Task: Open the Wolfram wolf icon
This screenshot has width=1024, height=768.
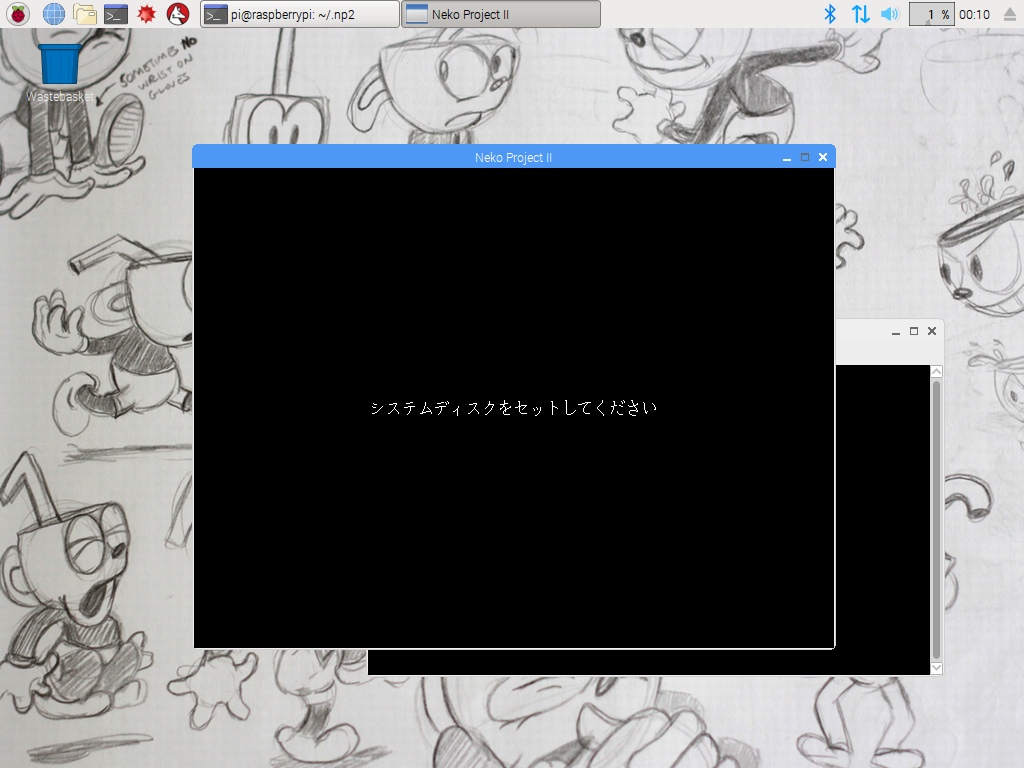Action: [178, 14]
